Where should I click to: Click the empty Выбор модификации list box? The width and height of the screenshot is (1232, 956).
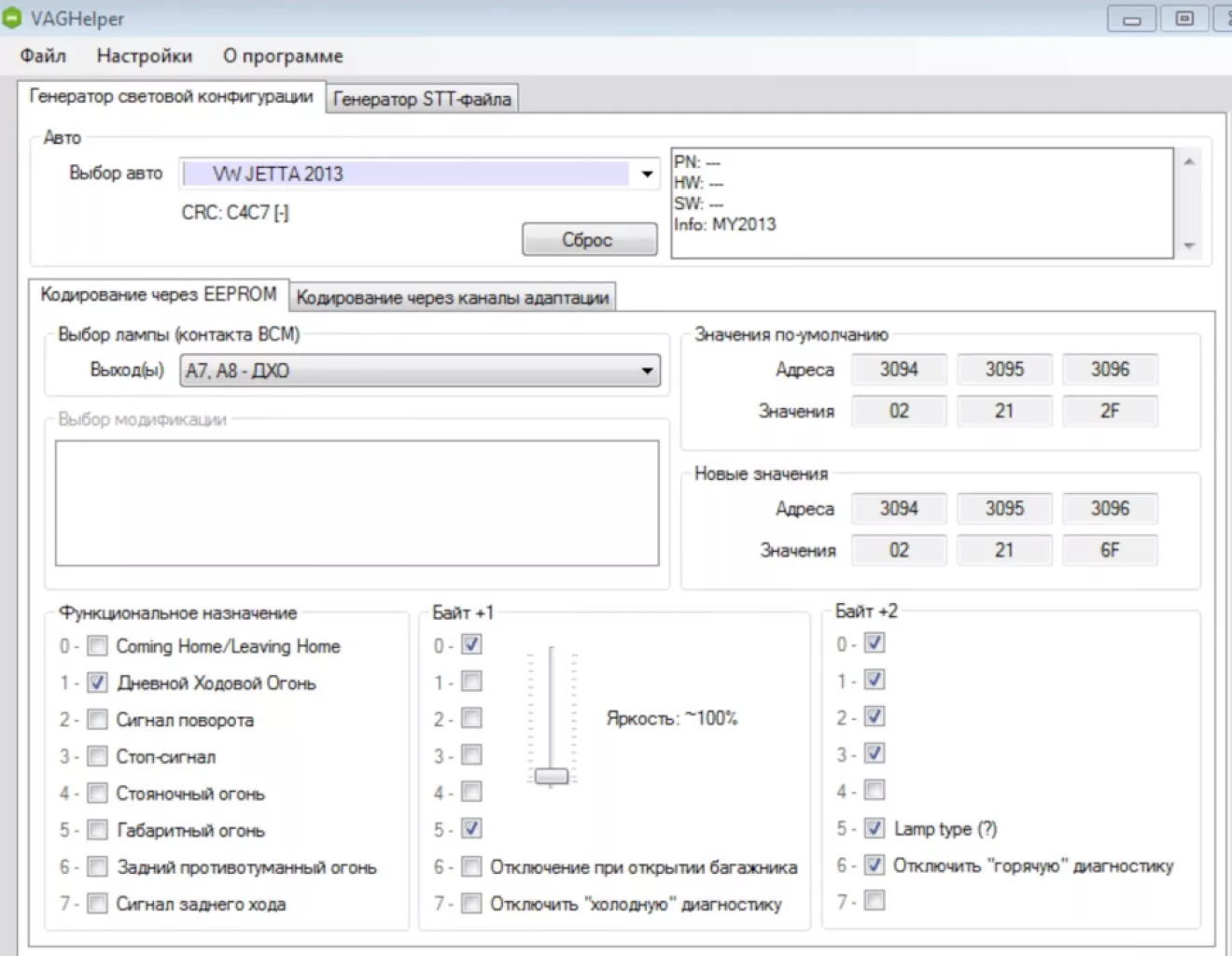coord(357,502)
